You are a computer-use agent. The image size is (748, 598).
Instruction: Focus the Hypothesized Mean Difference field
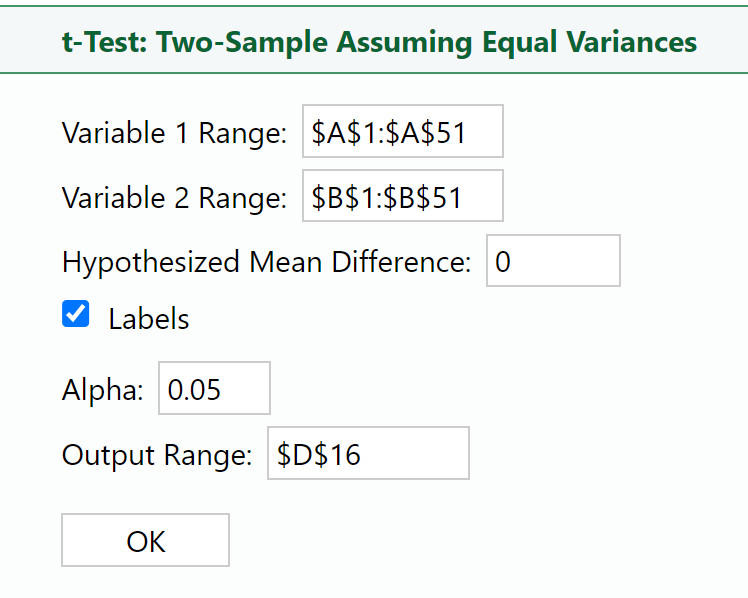tap(553, 261)
